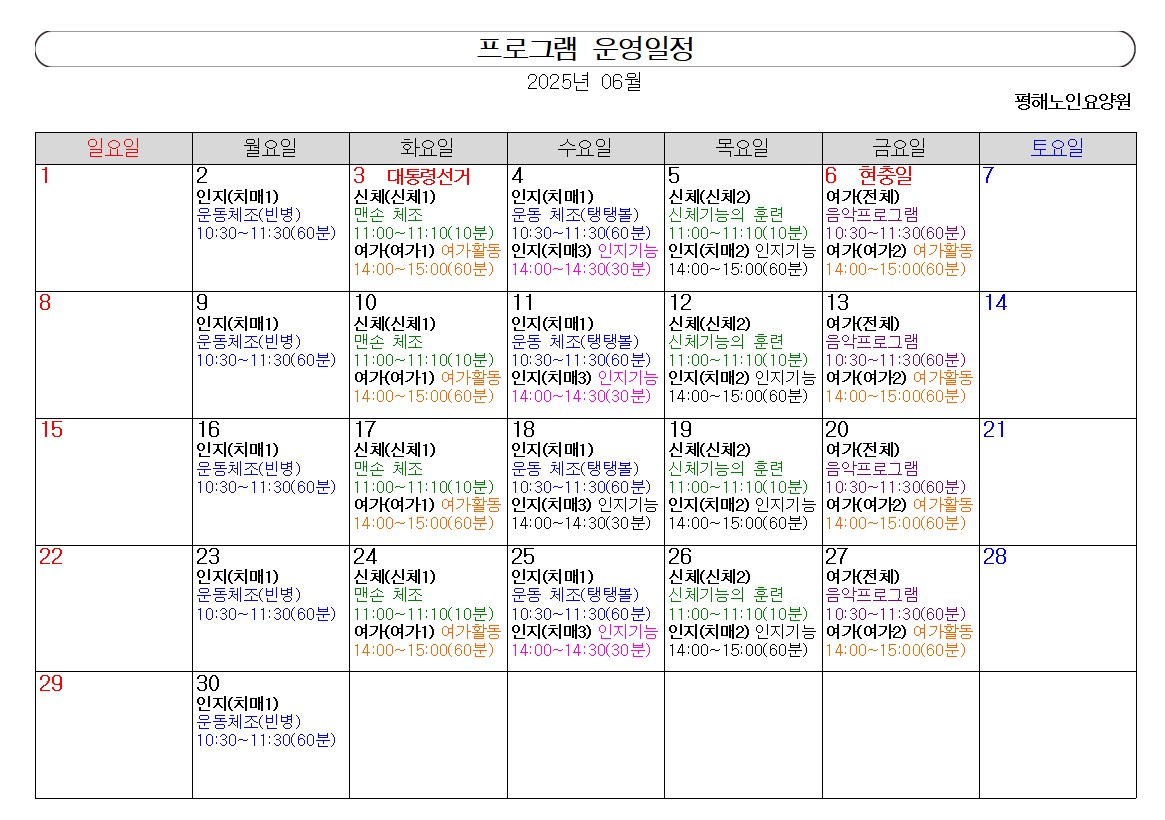Click 신체(신체1) on day 10
1165x820 pixels.
tap(395, 324)
